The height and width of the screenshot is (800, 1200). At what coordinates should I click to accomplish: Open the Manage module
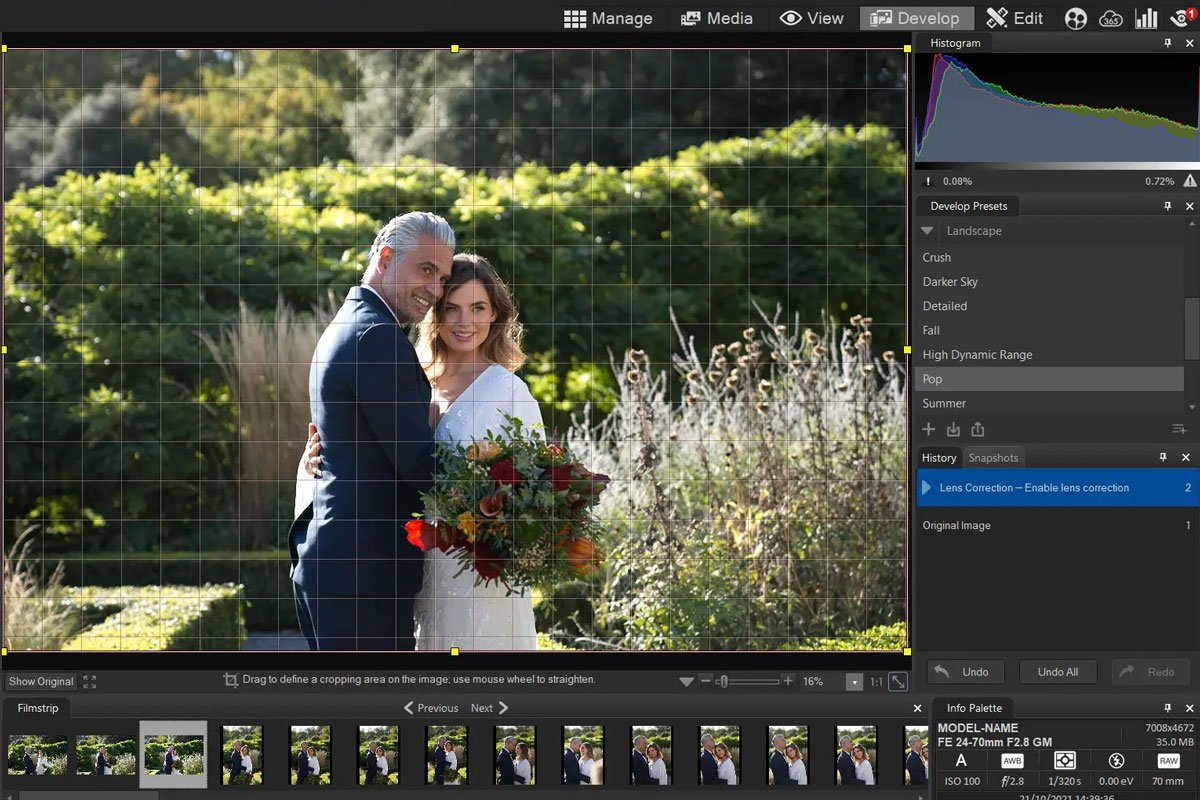click(608, 18)
